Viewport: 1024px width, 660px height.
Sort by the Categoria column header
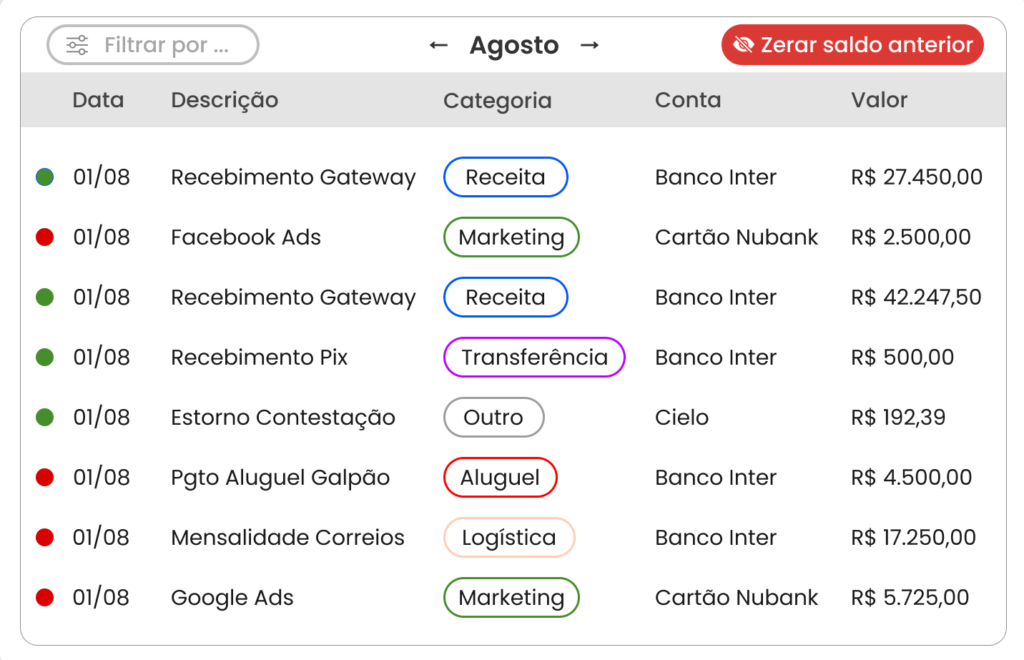(x=498, y=101)
